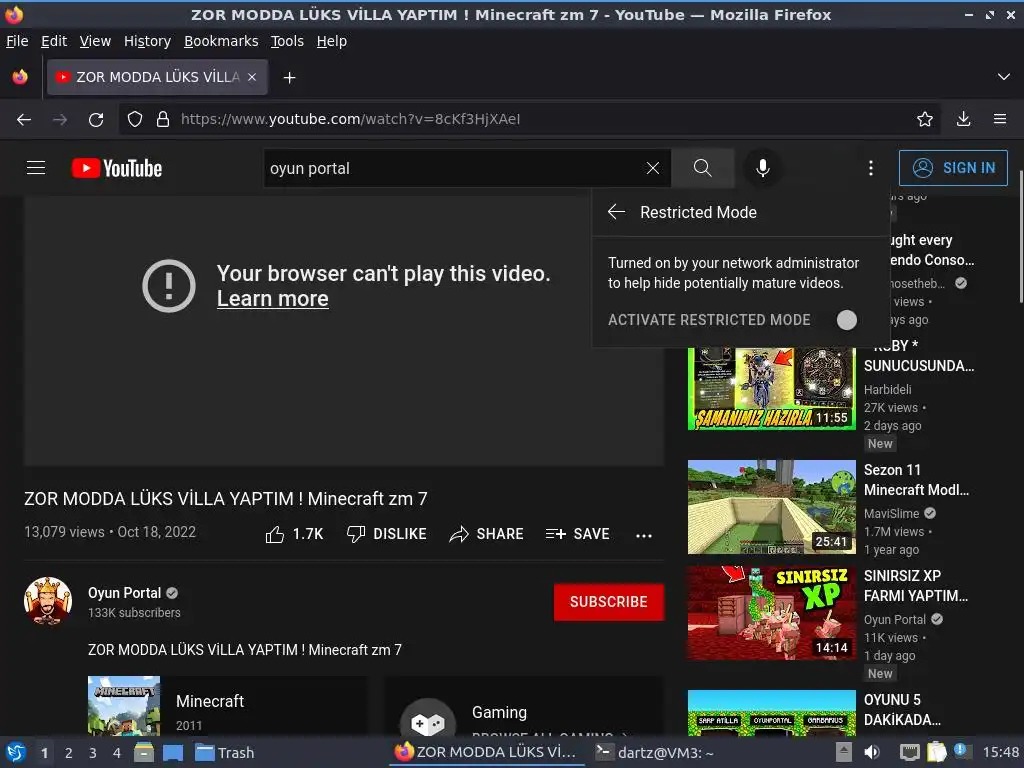Viewport: 1024px width, 768px height.
Task: Open the file manager taskbar icon
Action: 144,752
